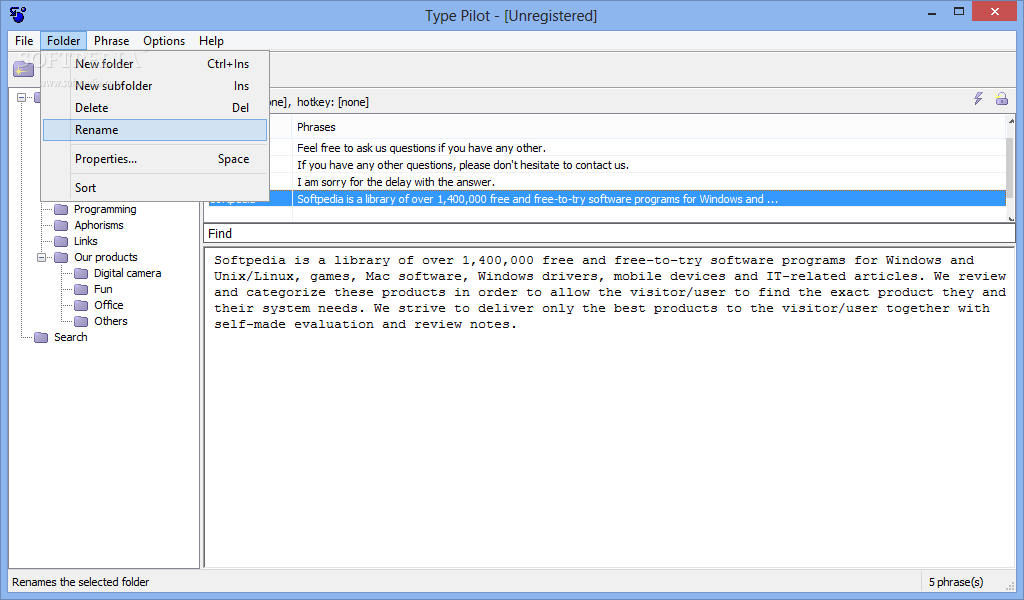
Task: Select the Aphorisms folder label
Action: (99, 225)
